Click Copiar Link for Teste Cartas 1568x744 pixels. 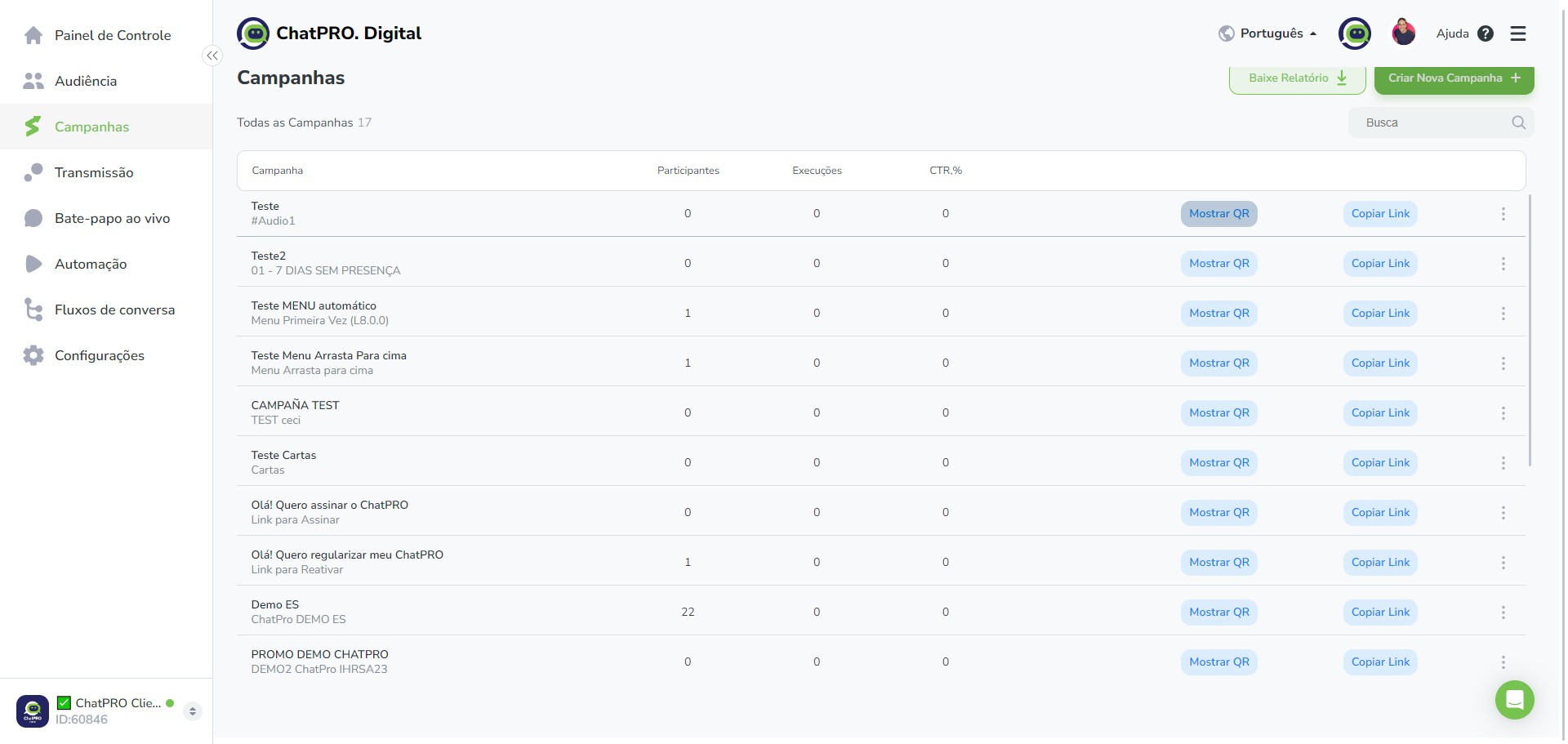(1380, 463)
